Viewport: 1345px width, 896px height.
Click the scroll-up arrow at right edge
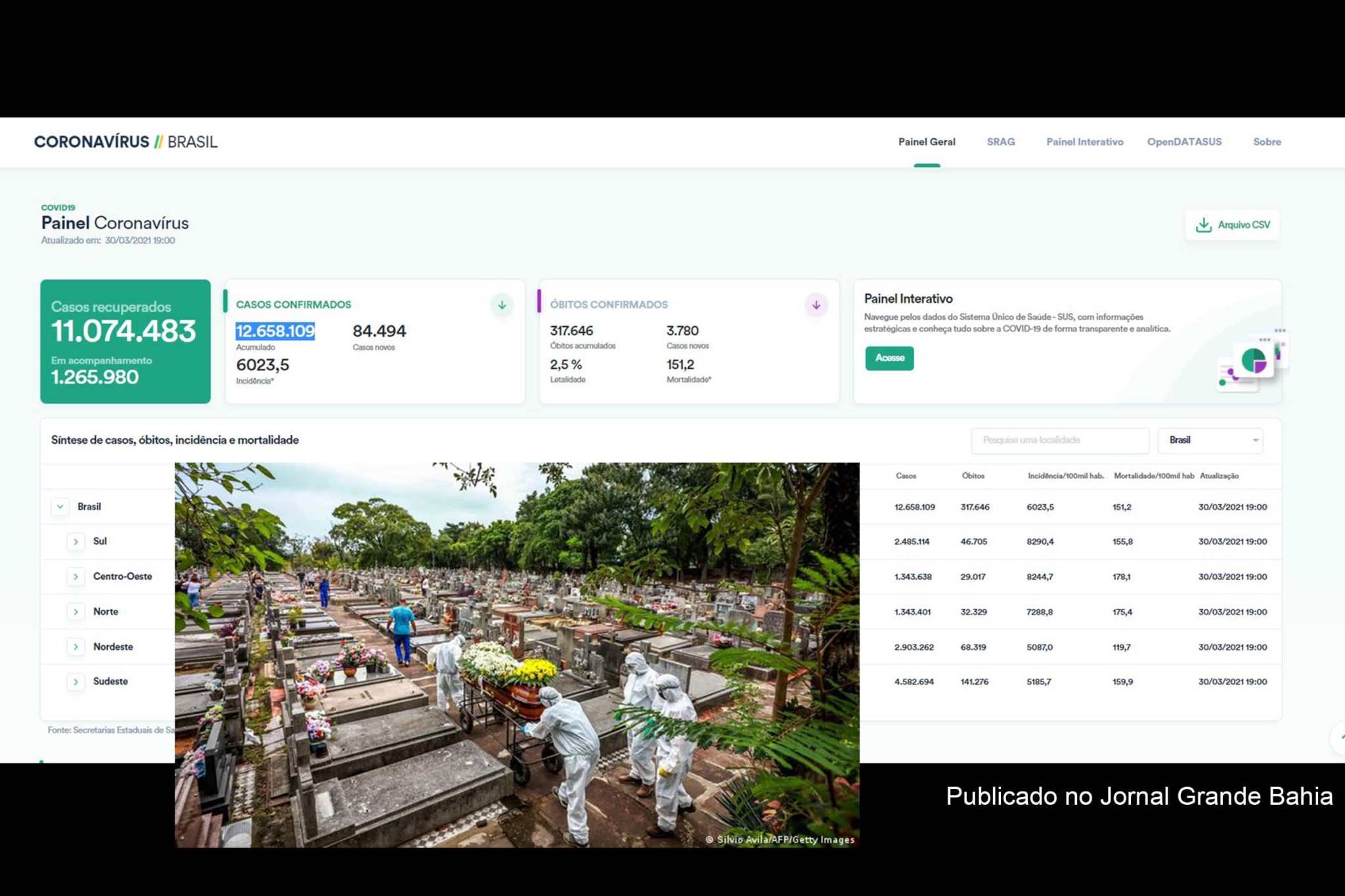tap(1338, 736)
